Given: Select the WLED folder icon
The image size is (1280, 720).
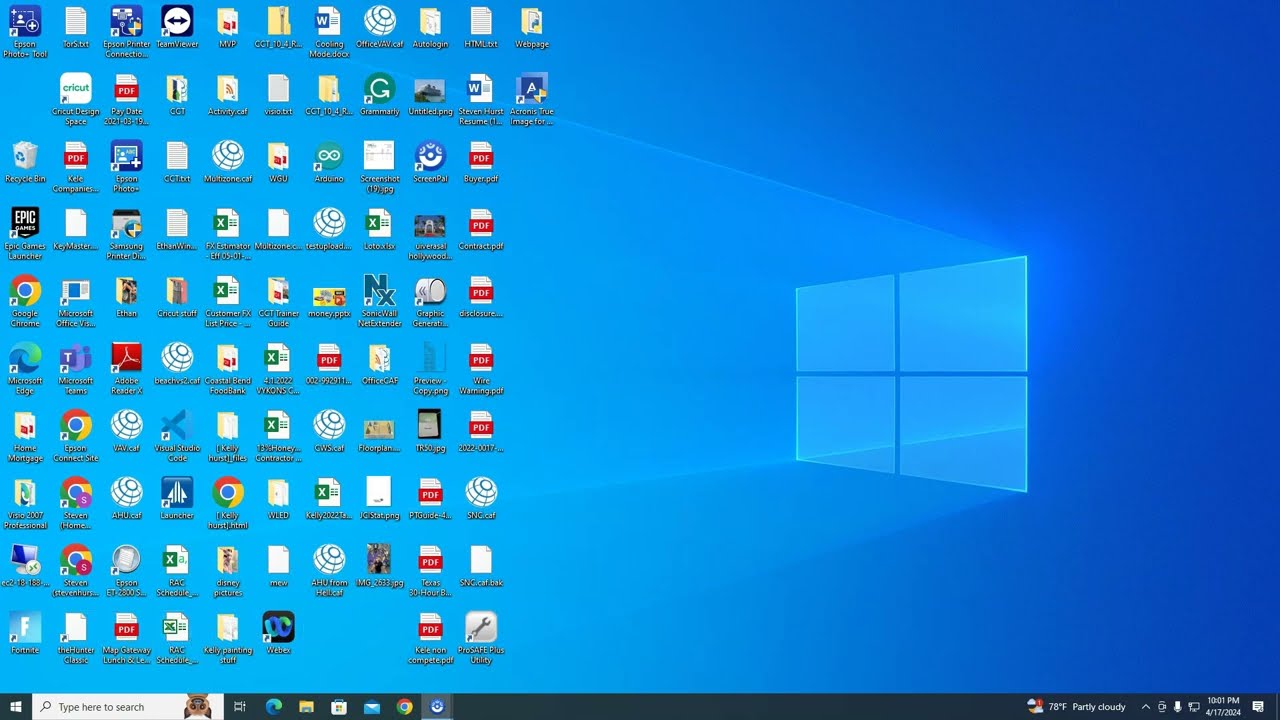Looking at the screenshot, I should click(x=278, y=499).
